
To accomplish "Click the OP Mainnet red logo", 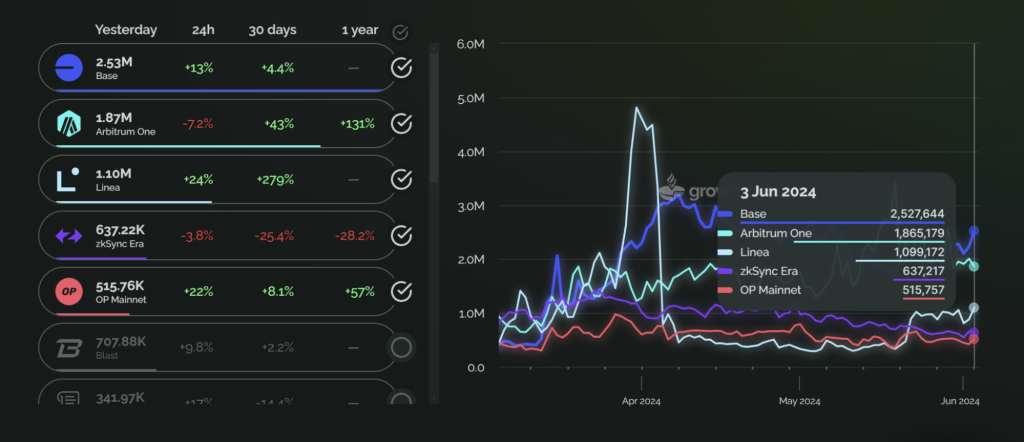I will pyautogui.click(x=68, y=292).
